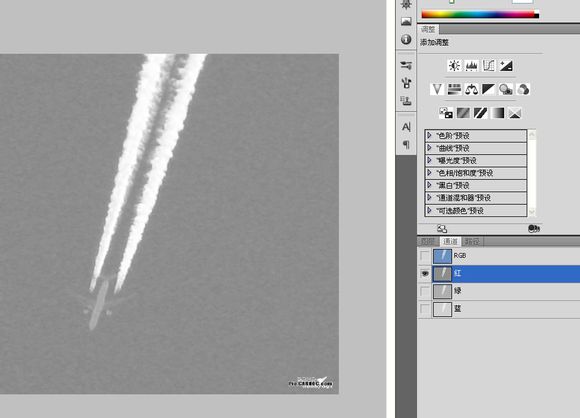Open the Character panel (A icon)
The image size is (580, 418).
pyautogui.click(x=406, y=127)
